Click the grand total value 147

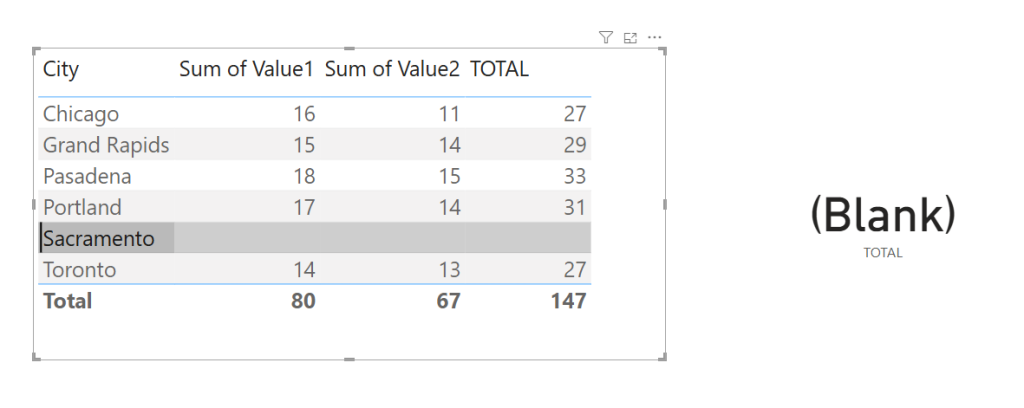pyautogui.click(x=568, y=300)
